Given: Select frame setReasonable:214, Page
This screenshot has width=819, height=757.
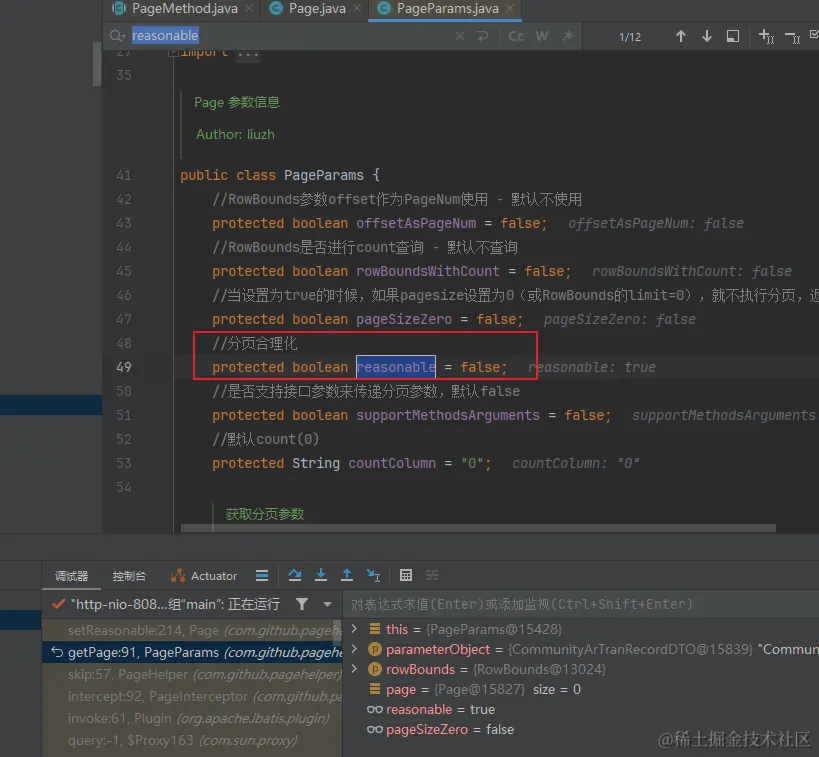Looking at the screenshot, I should pyautogui.click(x=191, y=631).
